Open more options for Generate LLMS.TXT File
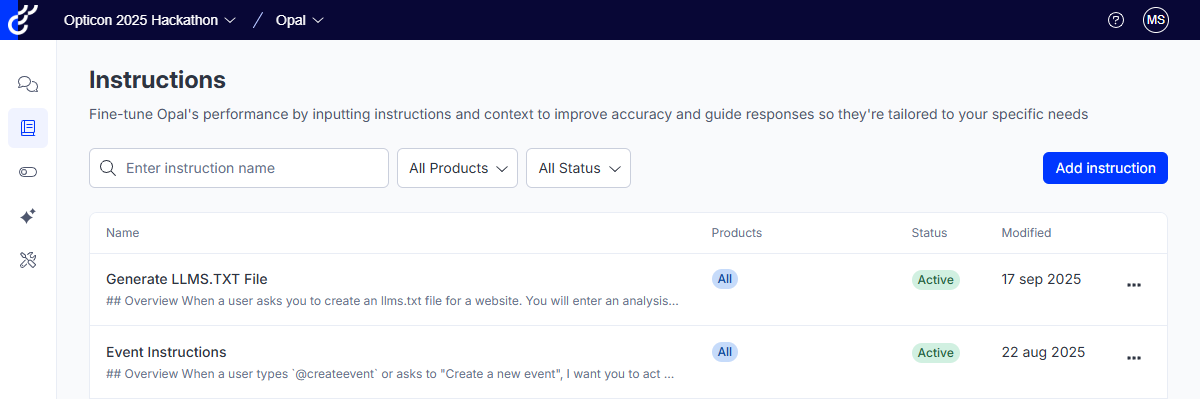The image size is (1200, 399). coord(1134,285)
